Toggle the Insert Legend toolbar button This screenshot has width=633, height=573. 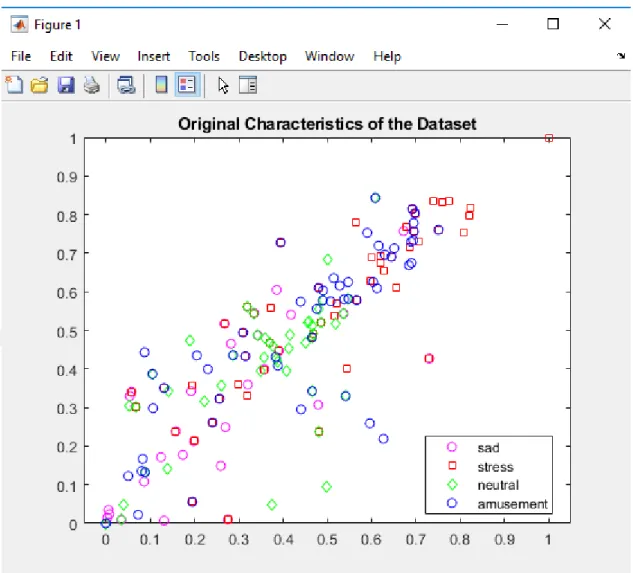(187, 85)
